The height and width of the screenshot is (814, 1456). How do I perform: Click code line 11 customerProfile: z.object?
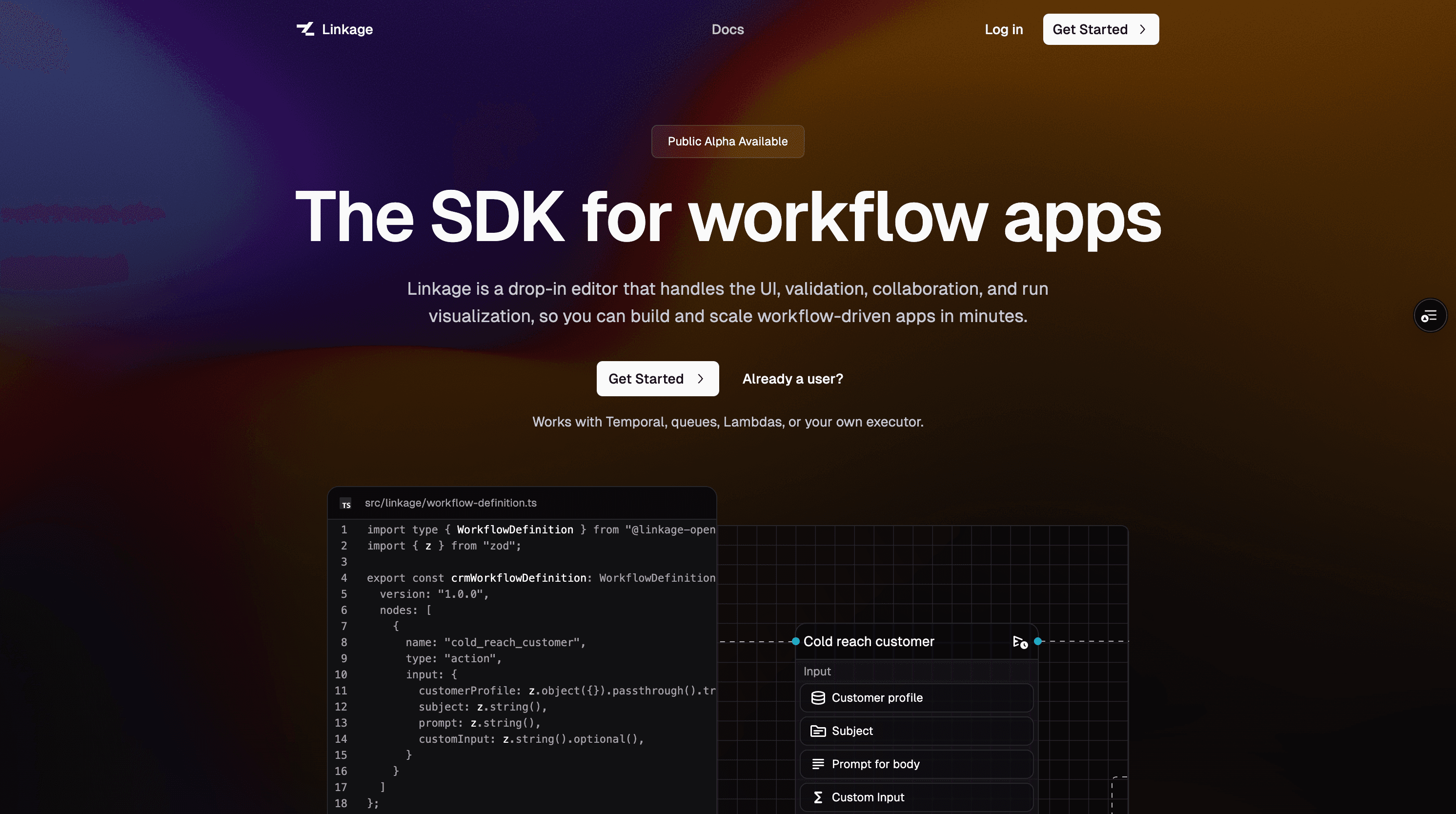click(567, 691)
